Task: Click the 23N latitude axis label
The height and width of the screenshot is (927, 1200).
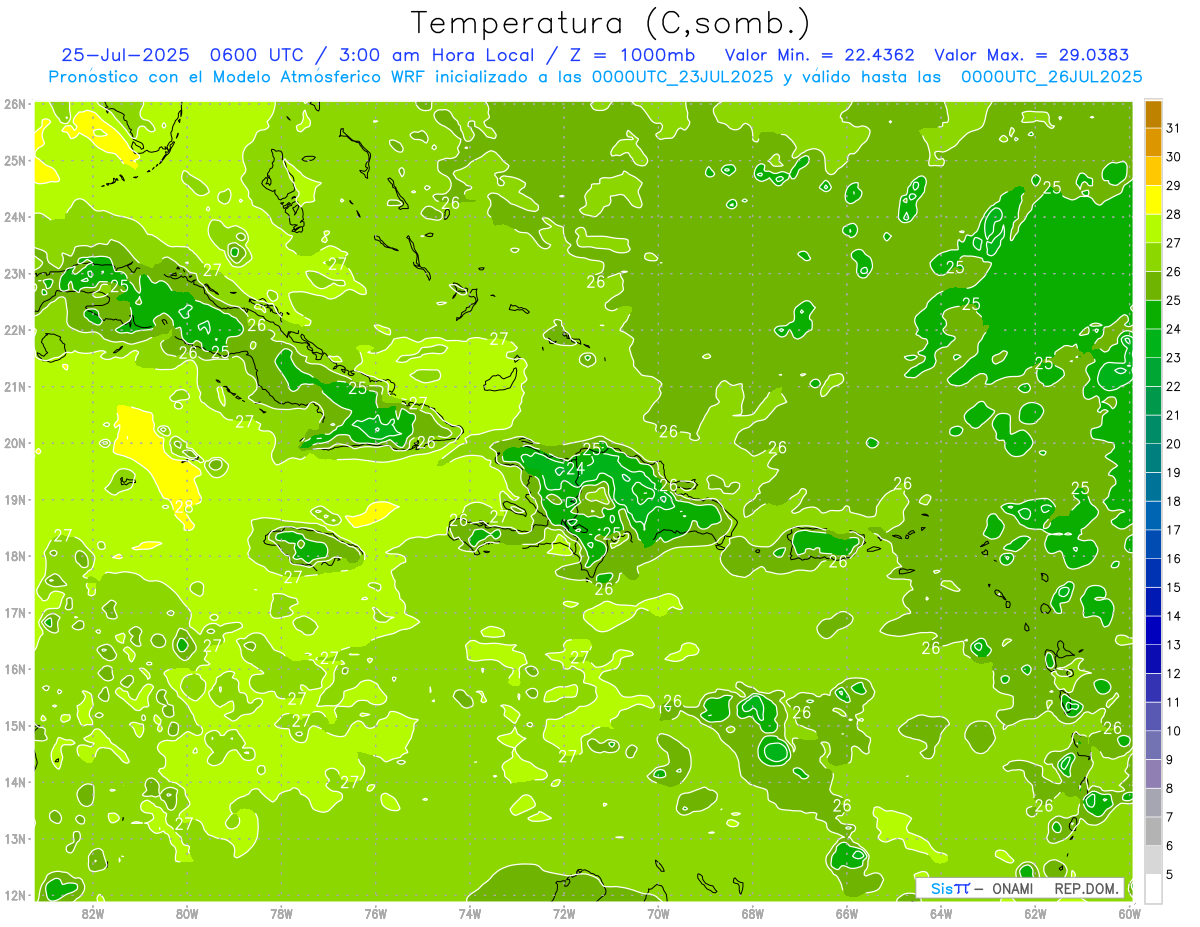Action: [14, 273]
